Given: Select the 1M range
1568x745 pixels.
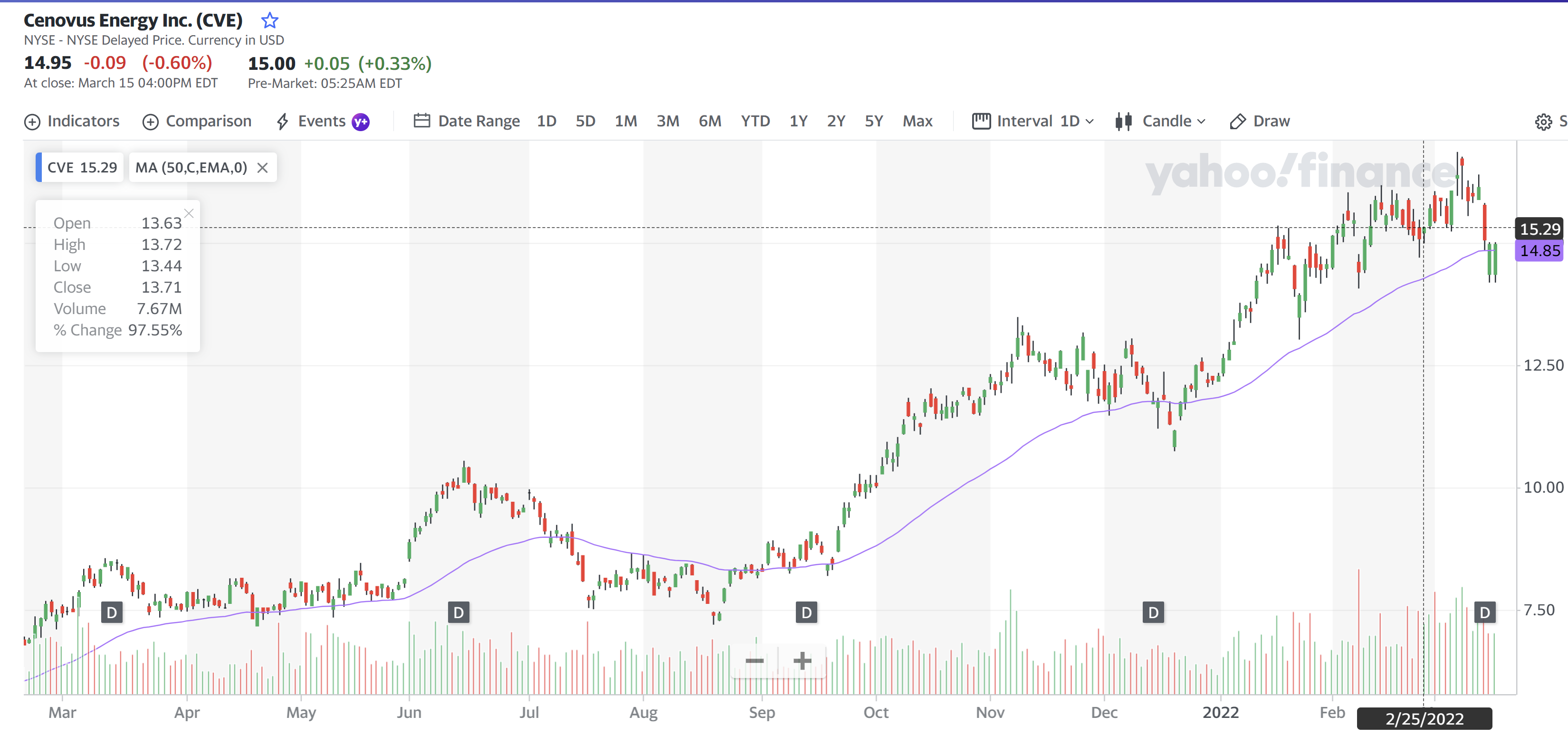Looking at the screenshot, I should point(626,121).
